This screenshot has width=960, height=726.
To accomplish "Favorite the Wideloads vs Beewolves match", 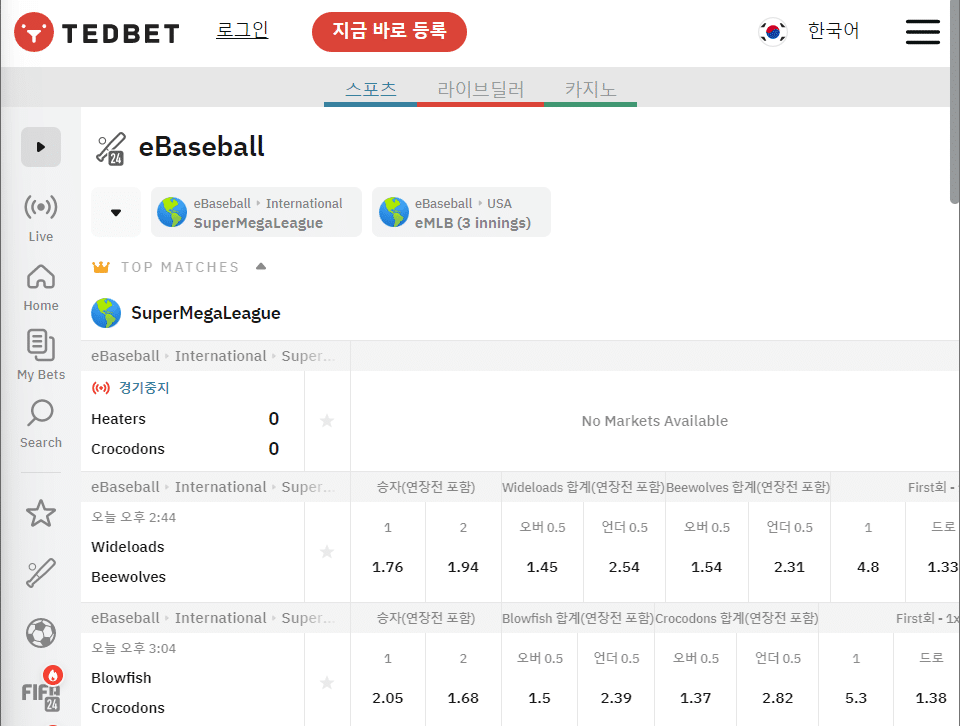I will tap(327, 552).
